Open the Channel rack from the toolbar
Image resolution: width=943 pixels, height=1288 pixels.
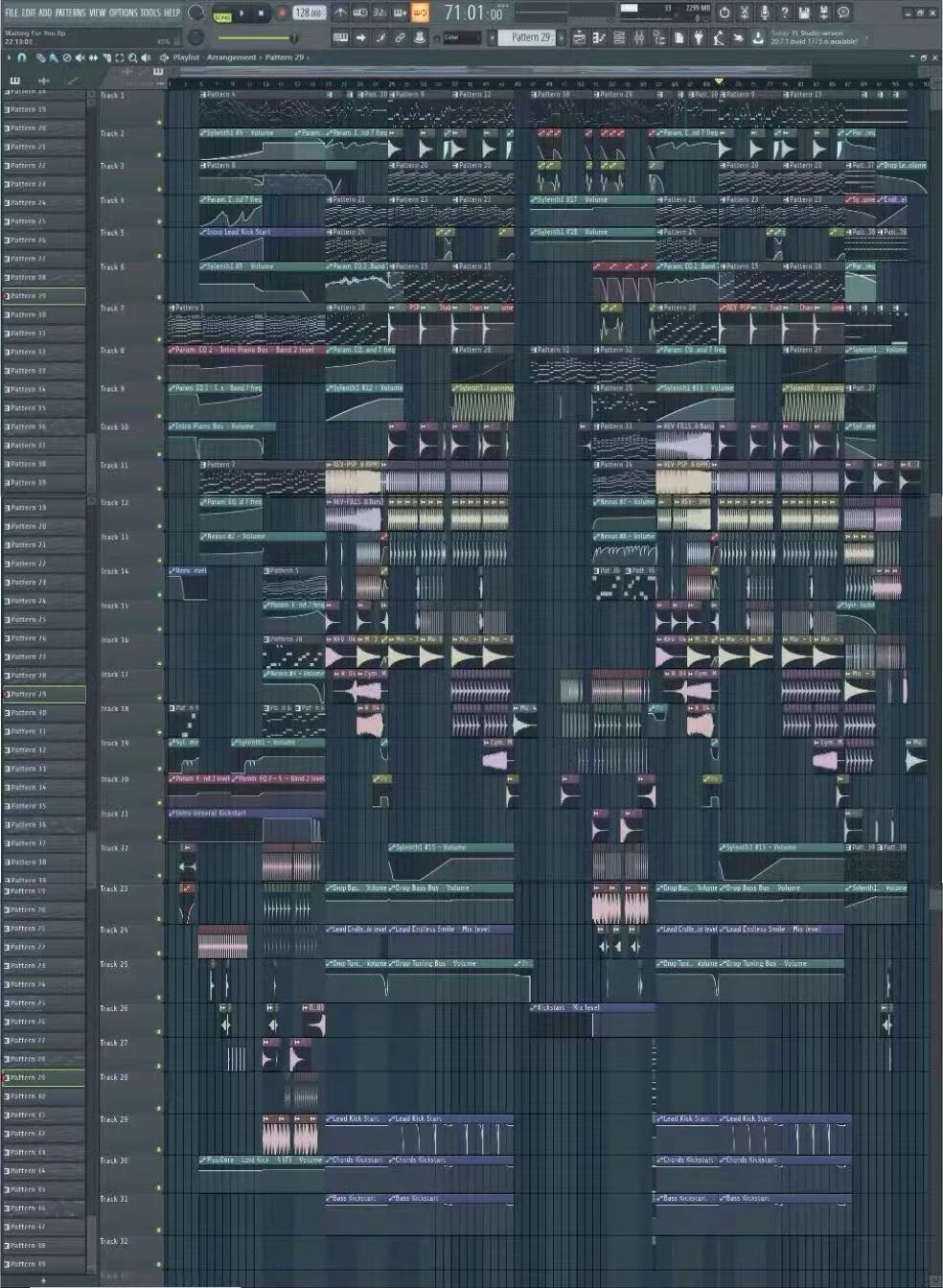(619, 37)
